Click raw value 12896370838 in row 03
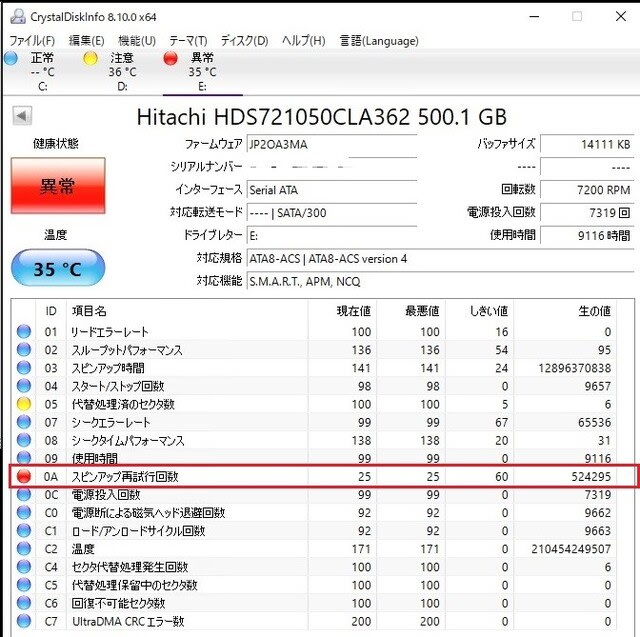Viewport: 640px width, 637px height. tap(575, 368)
